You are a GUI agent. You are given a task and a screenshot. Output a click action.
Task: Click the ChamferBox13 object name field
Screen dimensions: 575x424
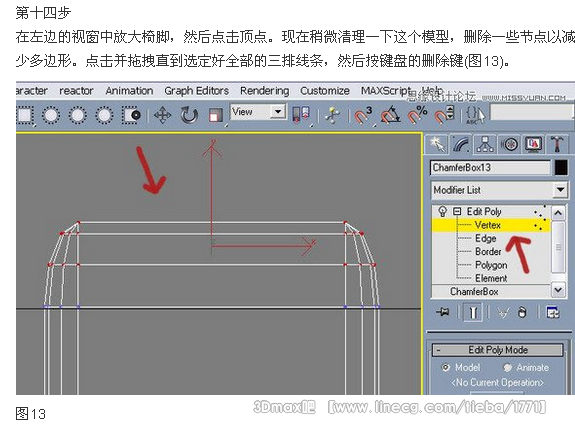click(x=490, y=168)
